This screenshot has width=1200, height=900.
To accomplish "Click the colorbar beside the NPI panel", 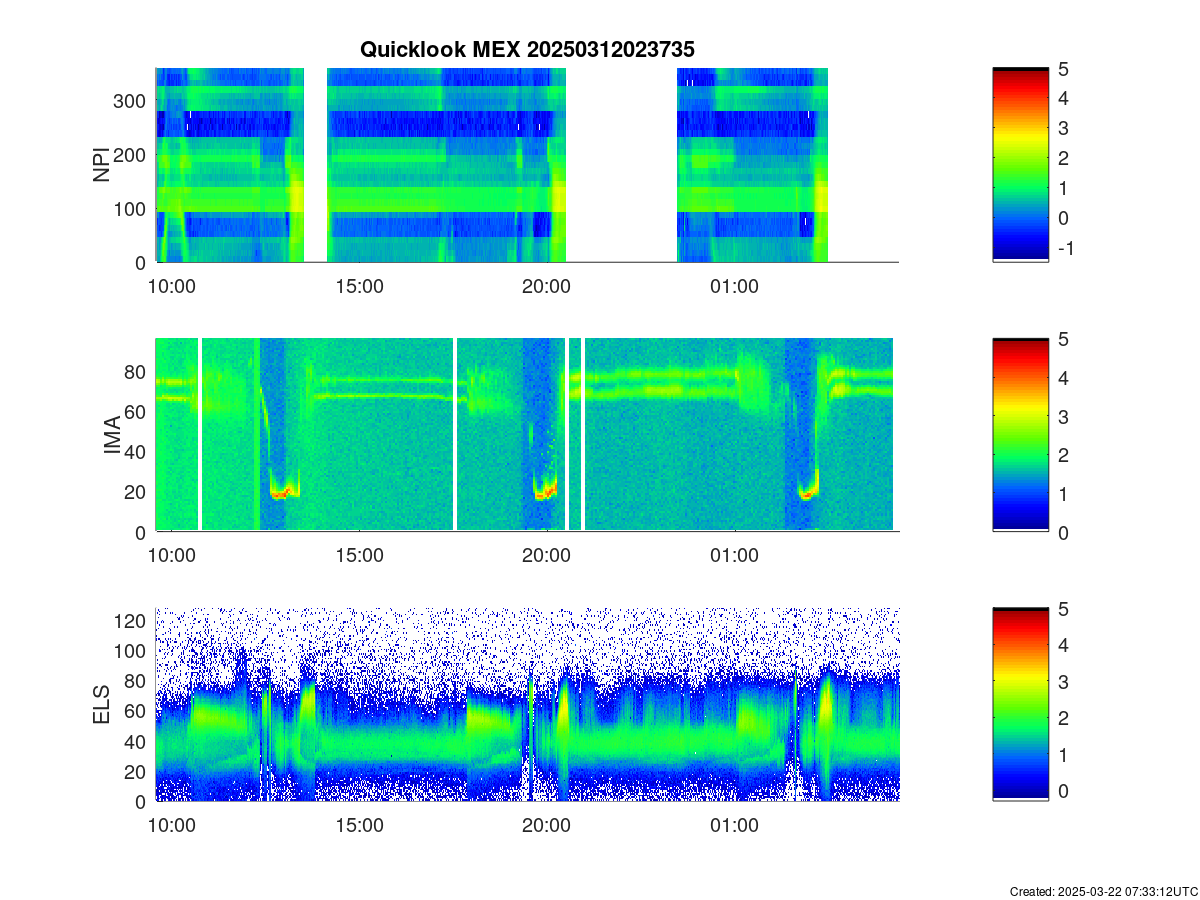I will tap(1020, 165).
